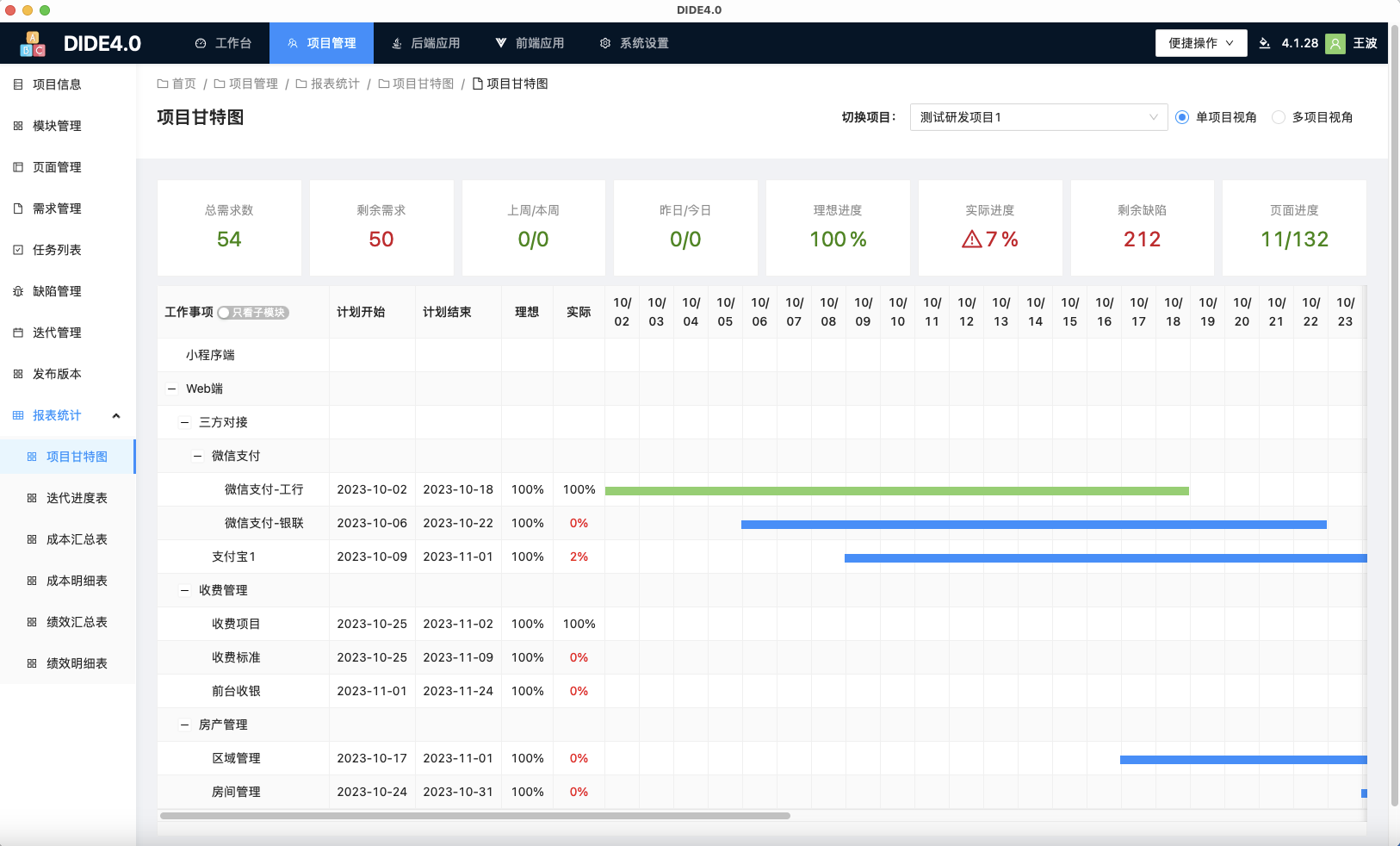Click the 报表统计 table icon
Image resolution: width=1400 pixels, height=846 pixels.
(x=18, y=415)
